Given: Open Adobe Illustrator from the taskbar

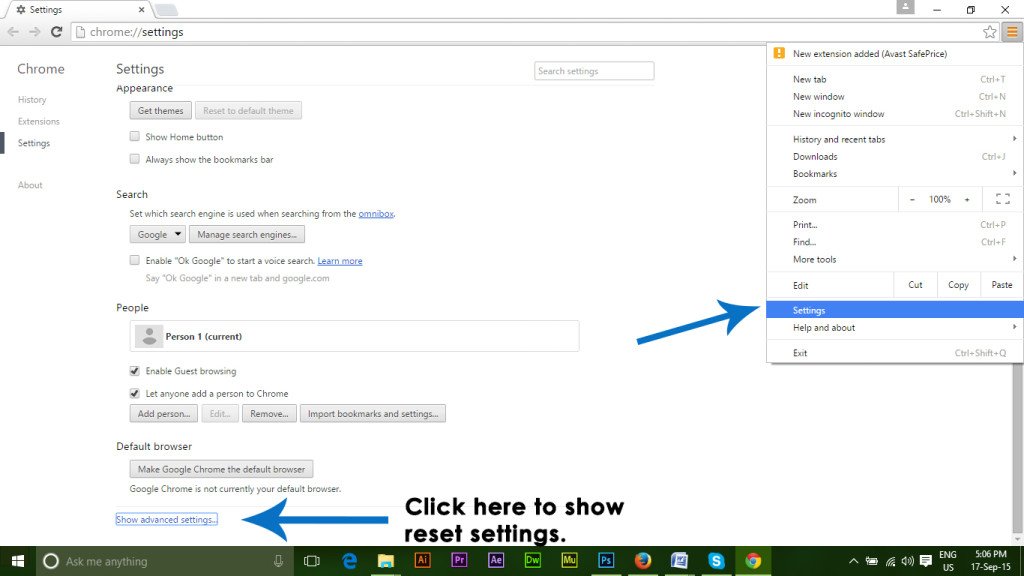Looking at the screenshot, I should click(423, 560).
